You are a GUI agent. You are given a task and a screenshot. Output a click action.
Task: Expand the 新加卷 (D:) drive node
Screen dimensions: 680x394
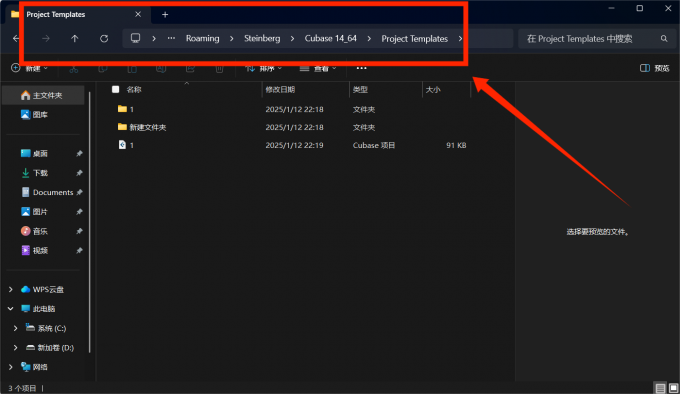coord(16,348)
